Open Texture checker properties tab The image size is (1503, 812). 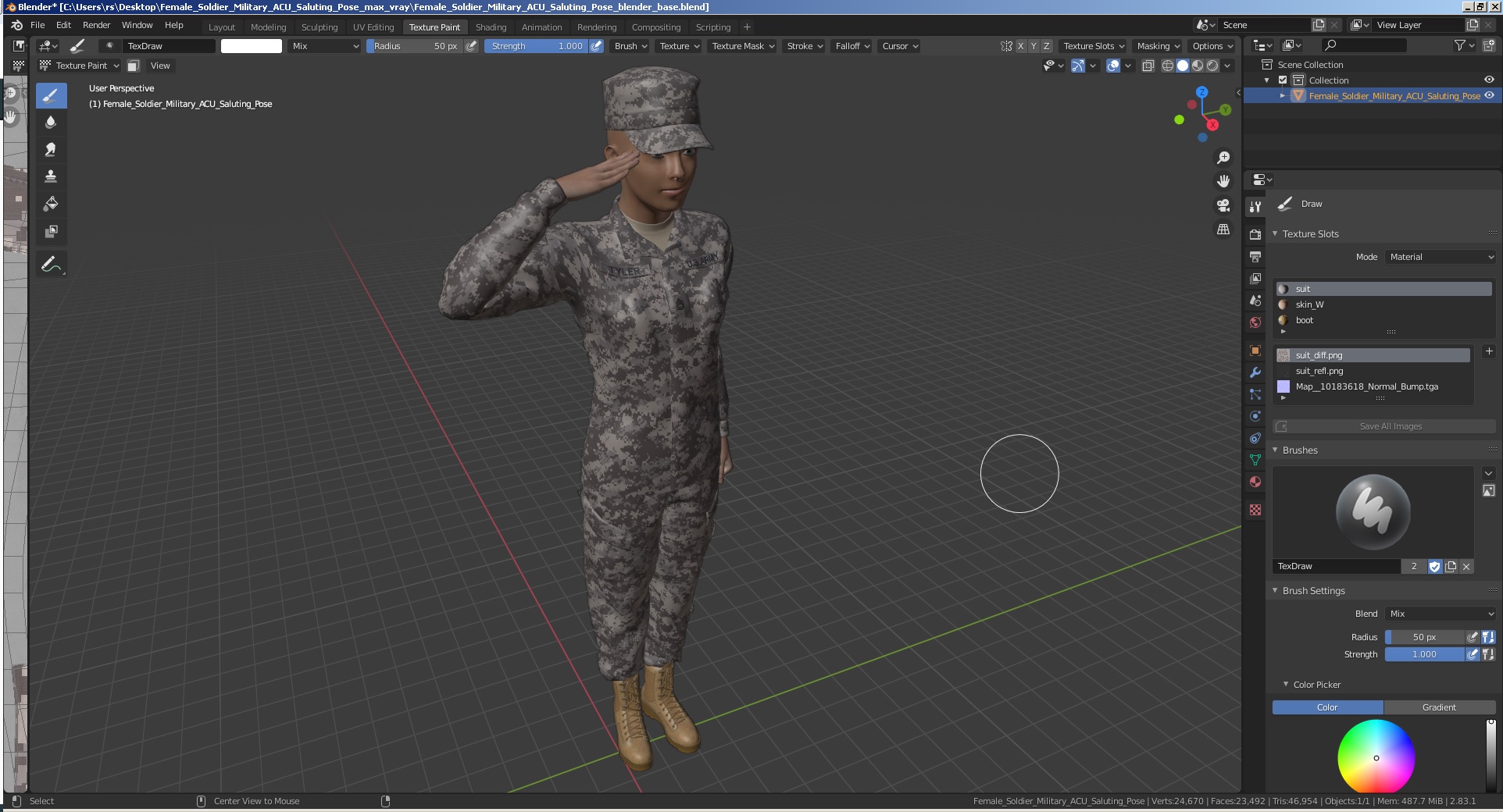[1255, 510]
